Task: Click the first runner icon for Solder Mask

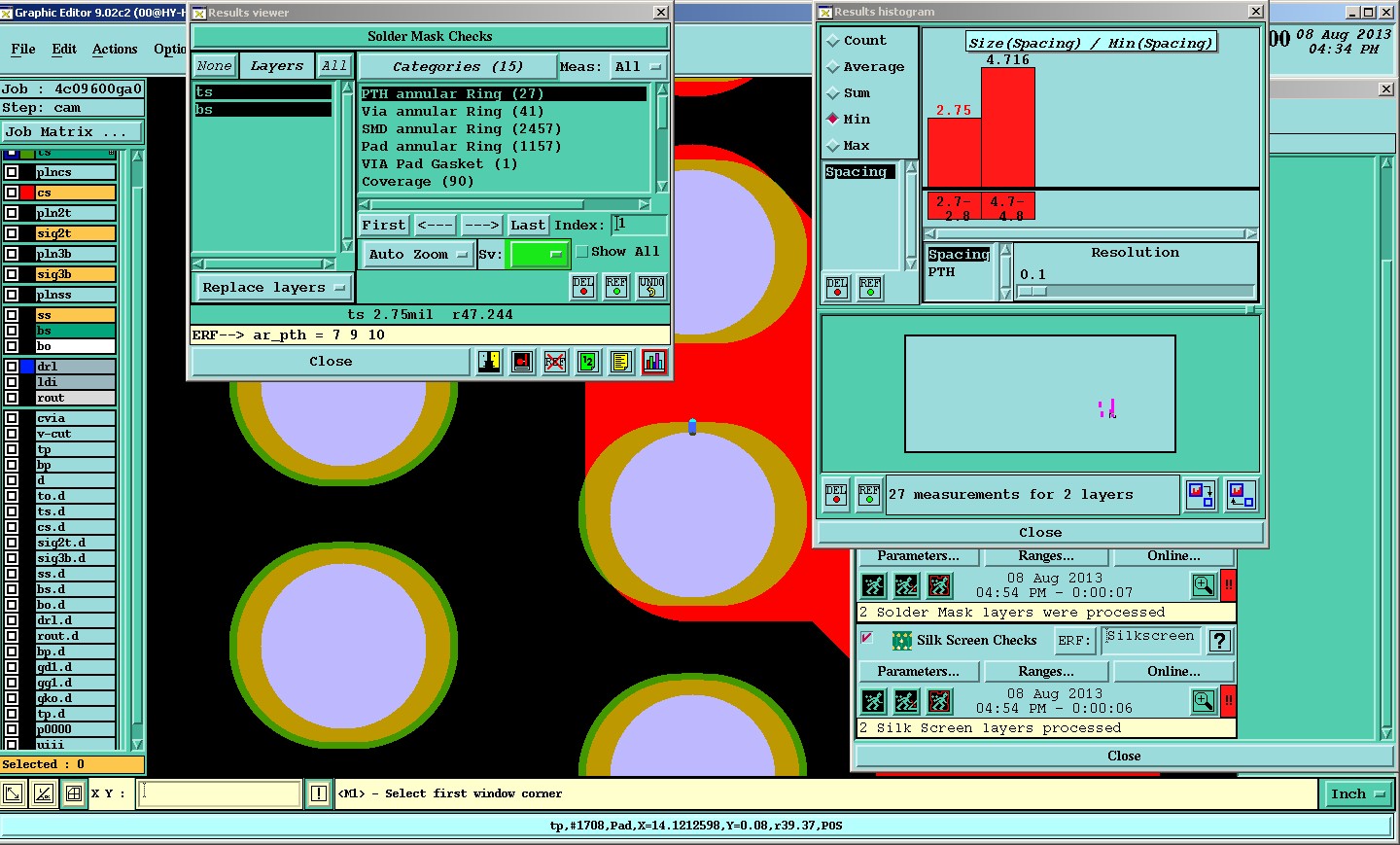Action: [x=873, y=585]
